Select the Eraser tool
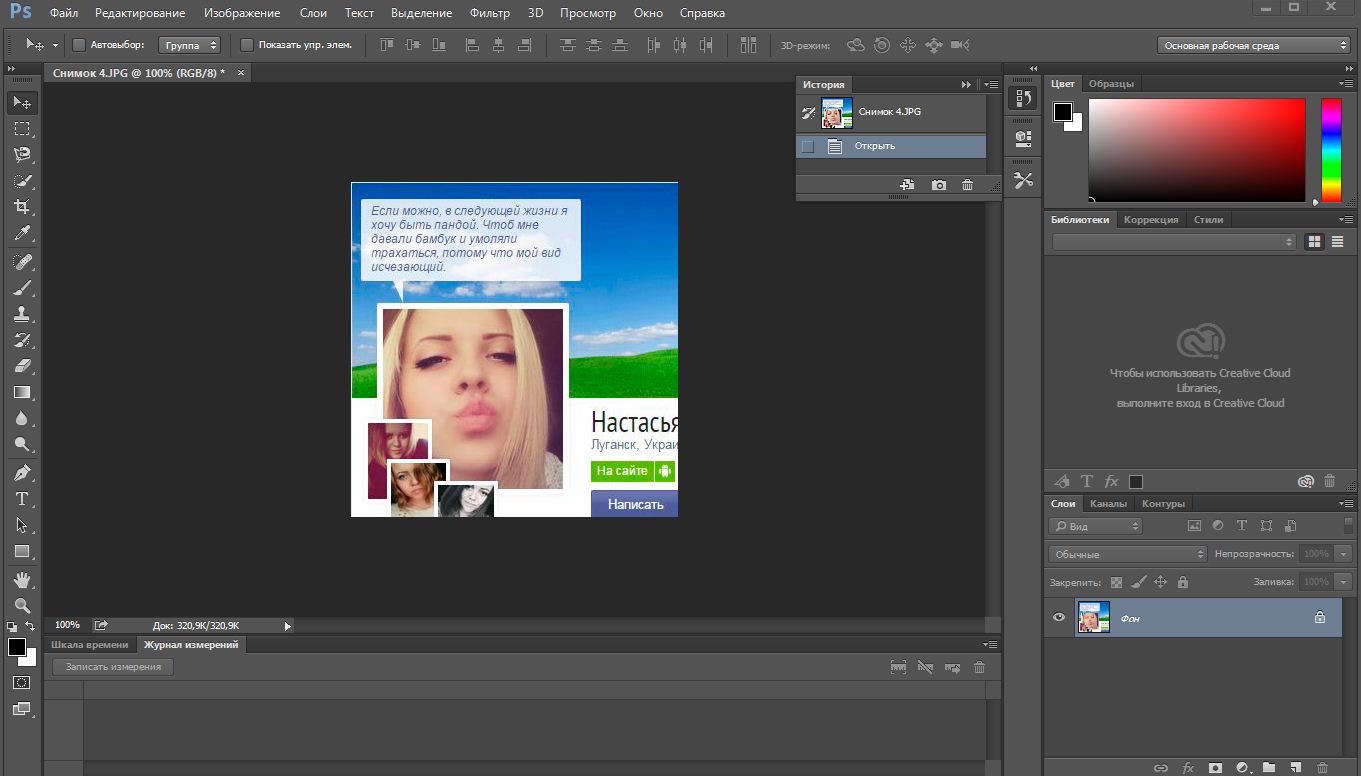1361x776 pixels. [22, 366]
